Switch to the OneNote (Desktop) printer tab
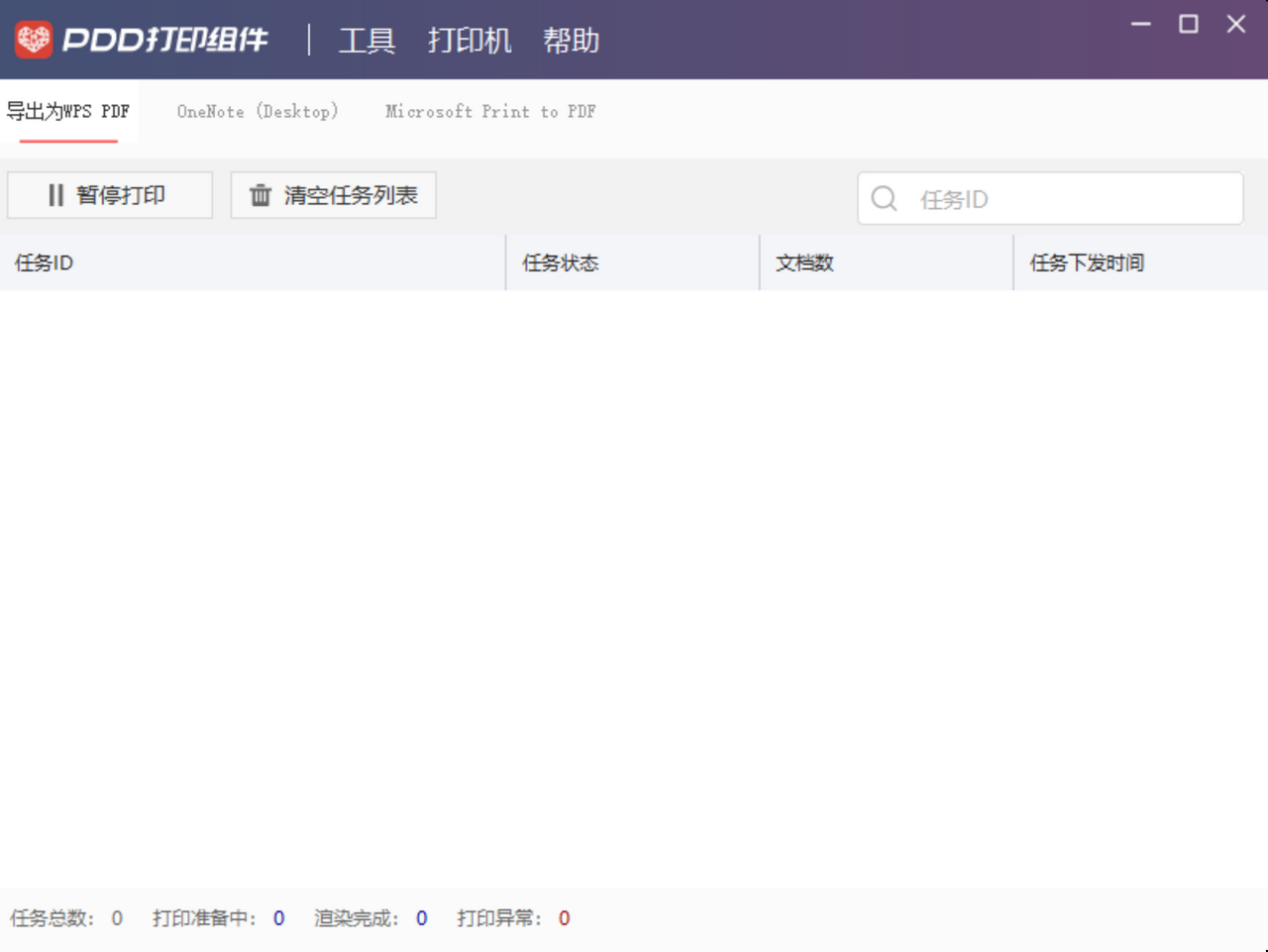 pos(258,111)
